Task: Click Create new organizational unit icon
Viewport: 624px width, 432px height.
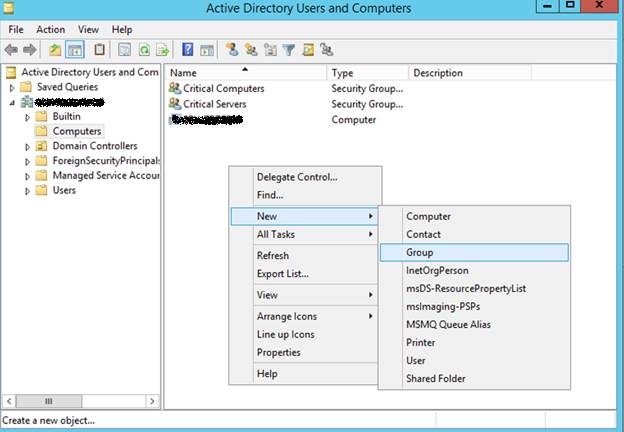Action: pyautogui.click(x=270, y=50)
